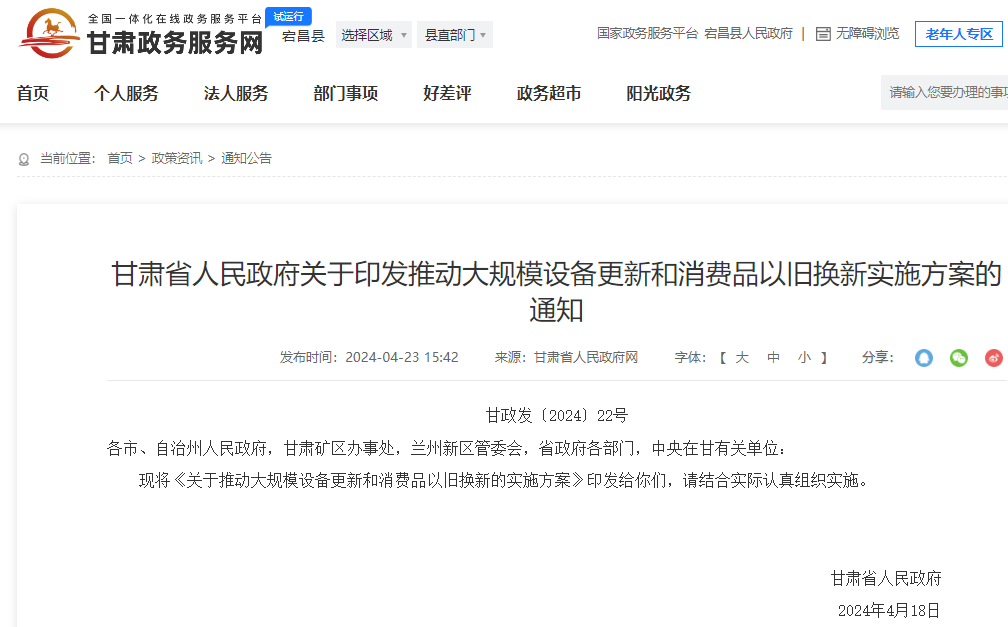Click the accessibility browsing icon
Screen dimensions: 1008x627
click(x=823, y=34)
